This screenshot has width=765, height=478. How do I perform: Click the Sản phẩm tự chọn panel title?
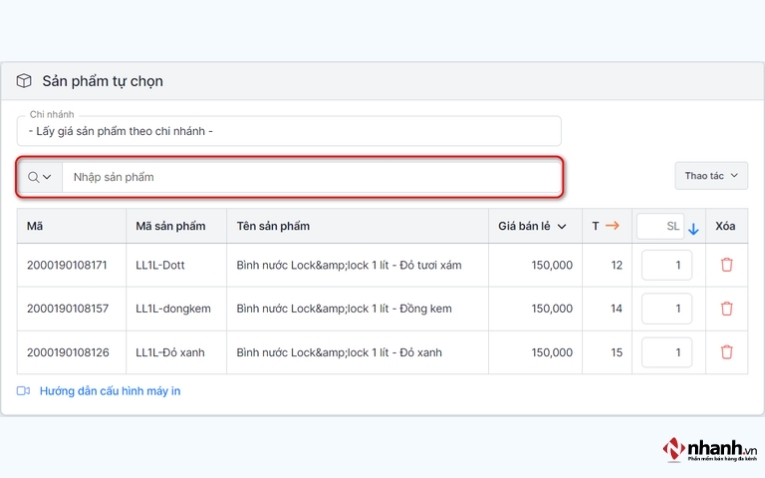click(x=102, y=81)
